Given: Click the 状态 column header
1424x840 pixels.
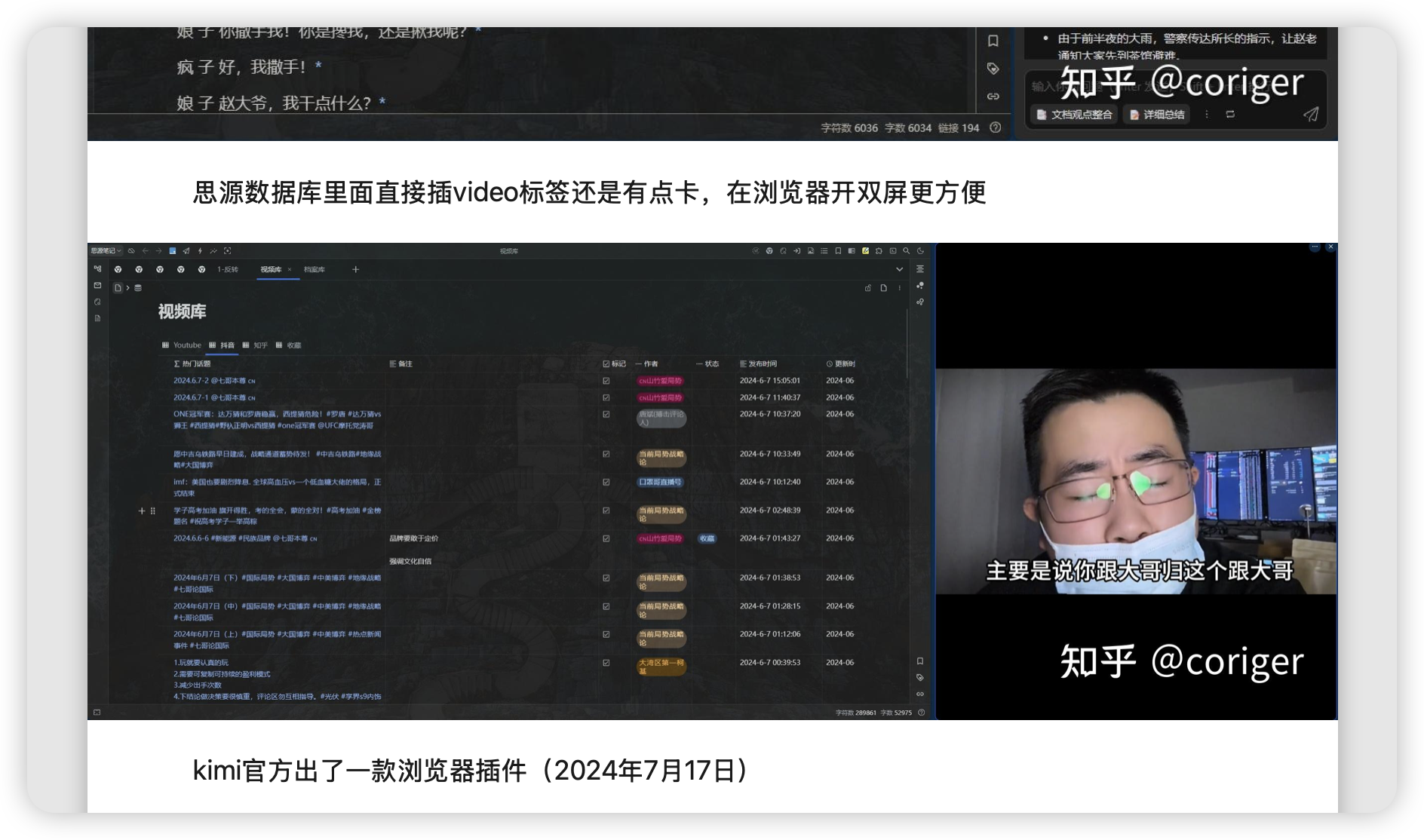Looking at the screenshot, I should pyautogui.click(x=707, y=363).
